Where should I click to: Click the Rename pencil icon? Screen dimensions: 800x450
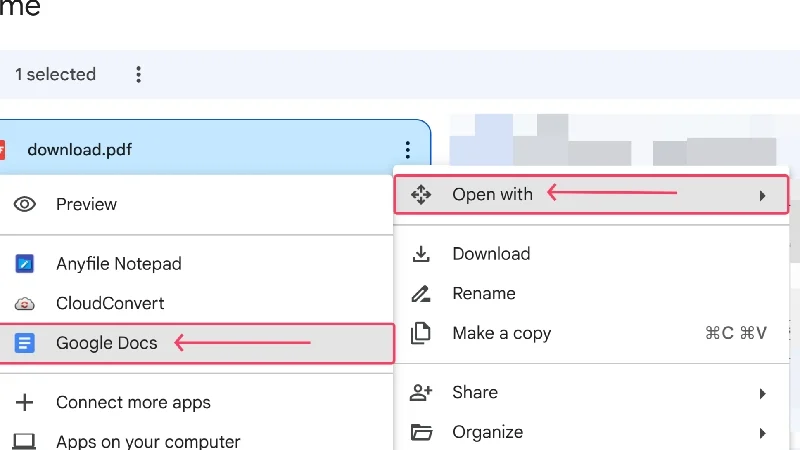[x=421, y=294]
